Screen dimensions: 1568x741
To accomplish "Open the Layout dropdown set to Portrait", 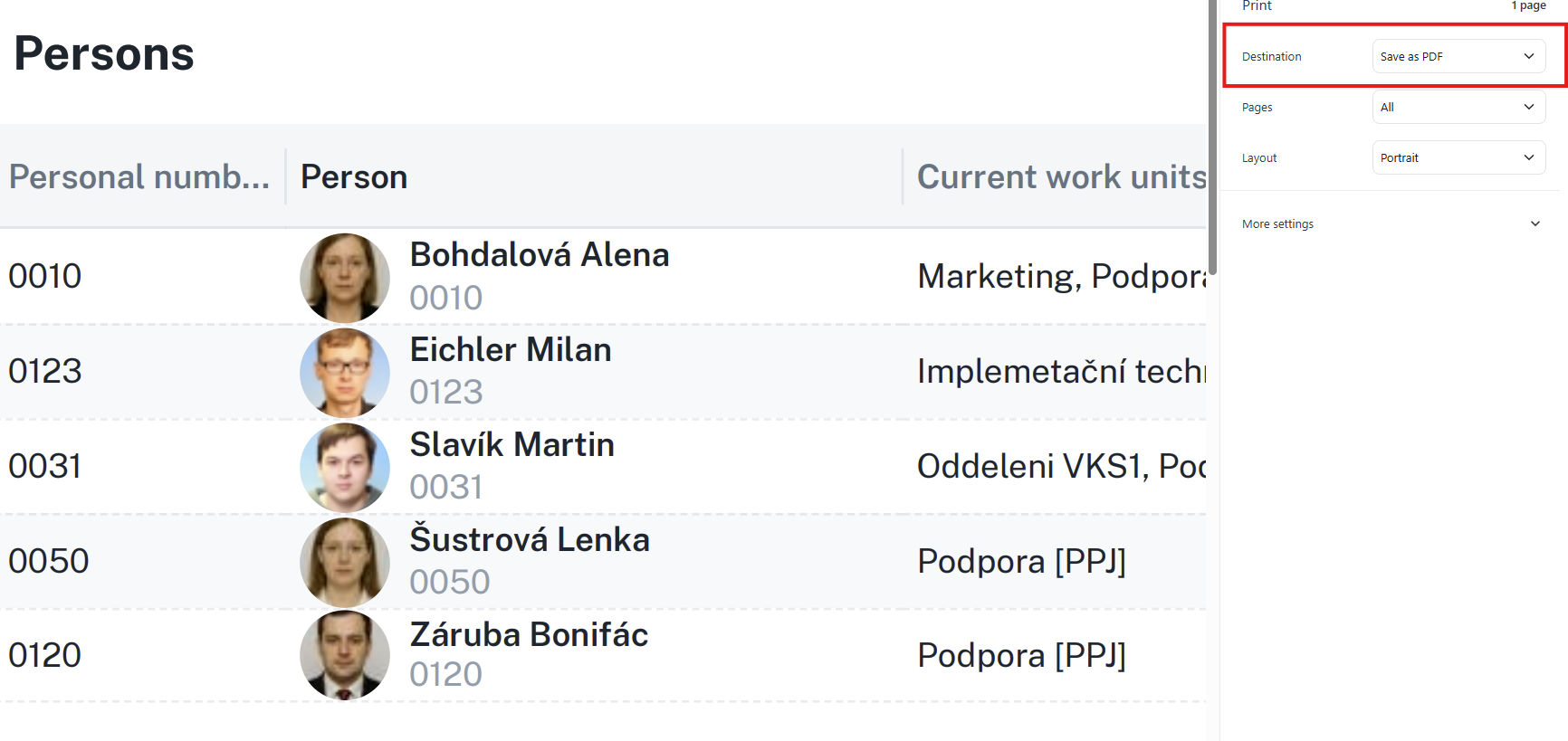I will [x=1458, y=157].
